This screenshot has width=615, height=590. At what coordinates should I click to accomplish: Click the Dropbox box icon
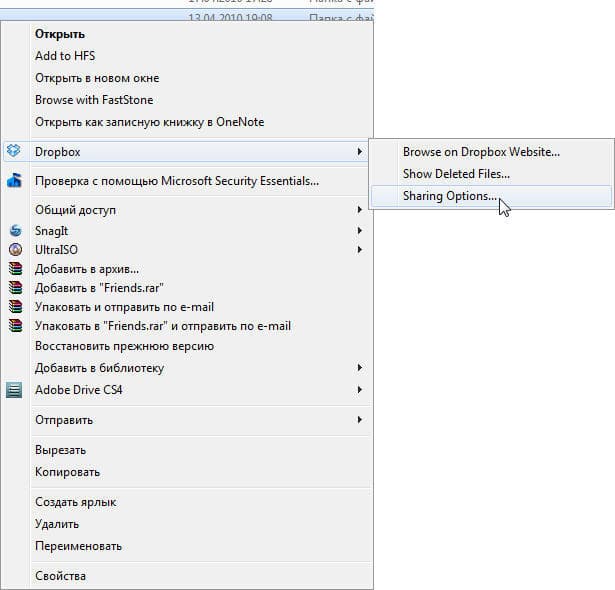14,150
